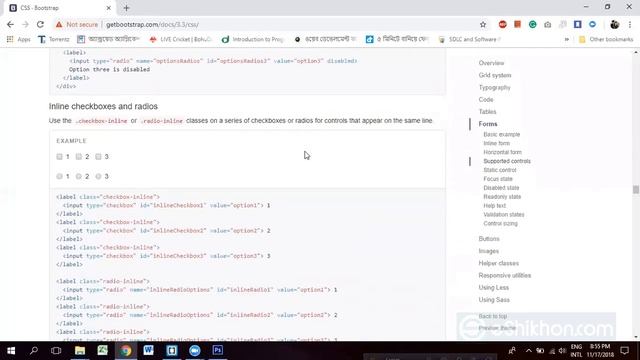Open the green Grammarly extension icon
This screenshot has height=360, width=640.
tap(533, 24)
